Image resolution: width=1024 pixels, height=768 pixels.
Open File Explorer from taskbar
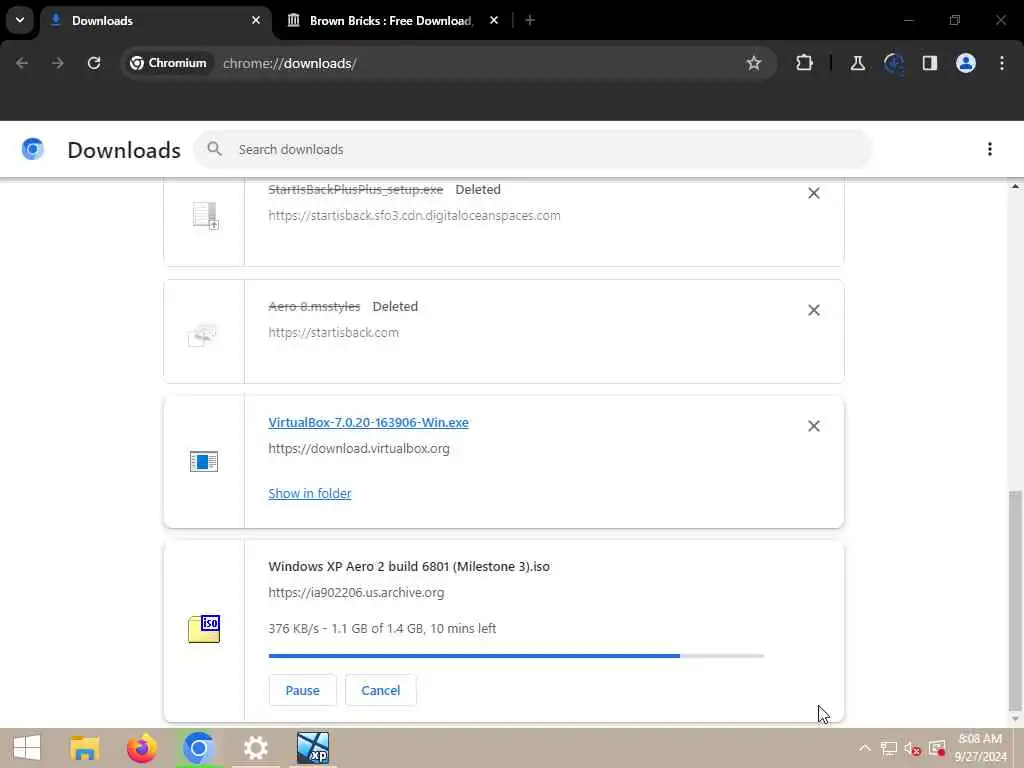point(84,748)
